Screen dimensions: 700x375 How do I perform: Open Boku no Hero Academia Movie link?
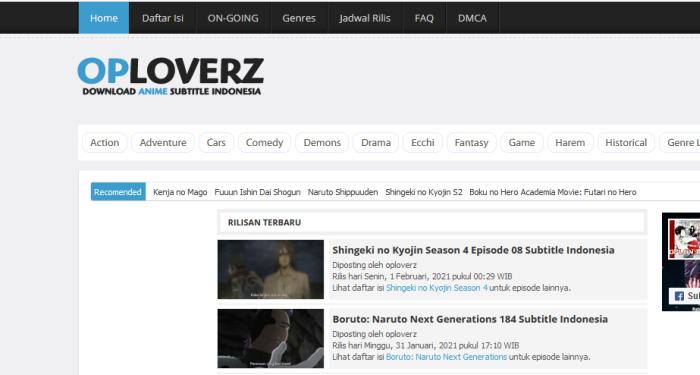pyautogui.click(x=553, y=192)
